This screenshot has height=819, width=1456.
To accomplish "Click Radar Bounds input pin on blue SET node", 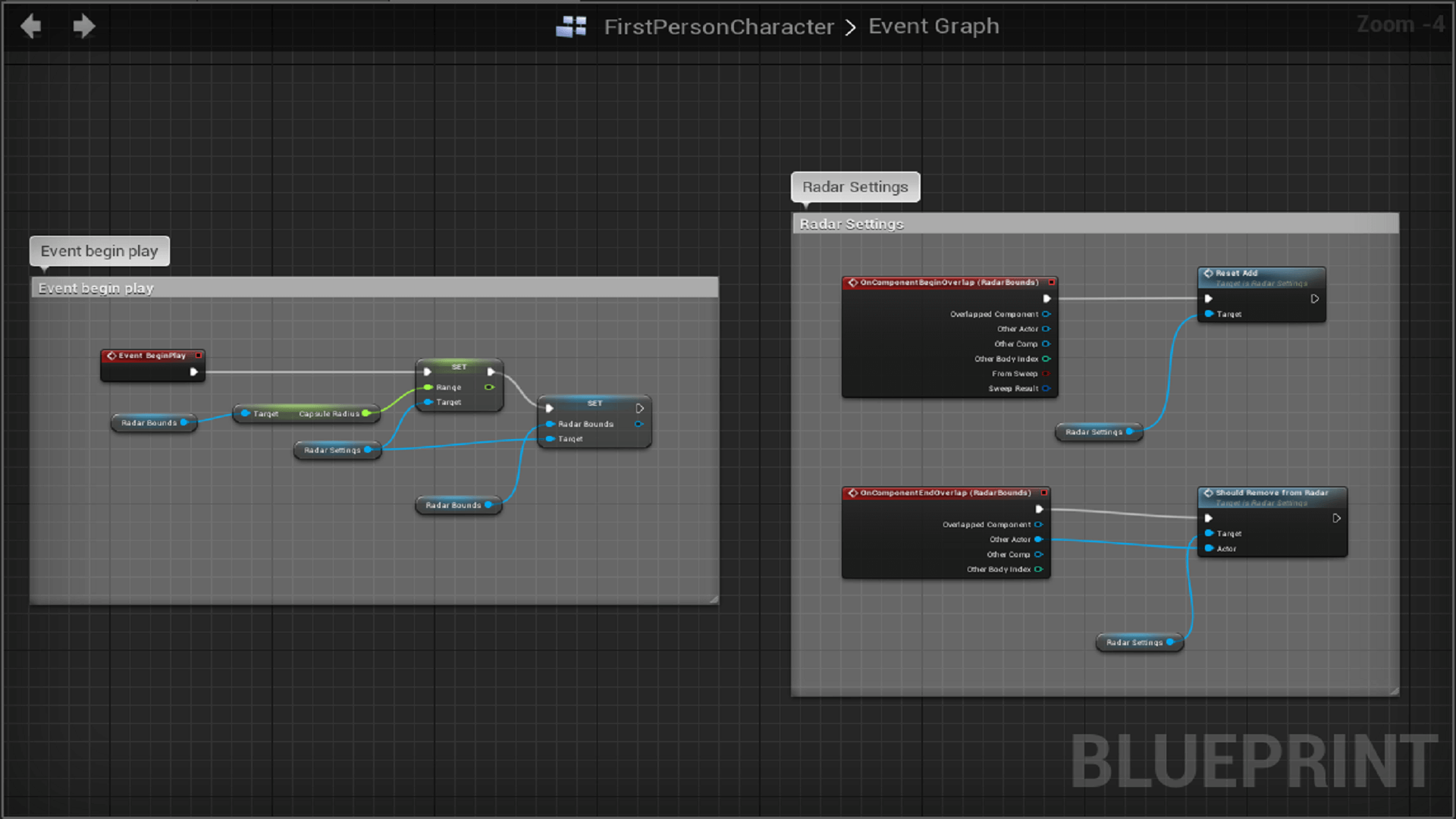I will pos(550,424).
